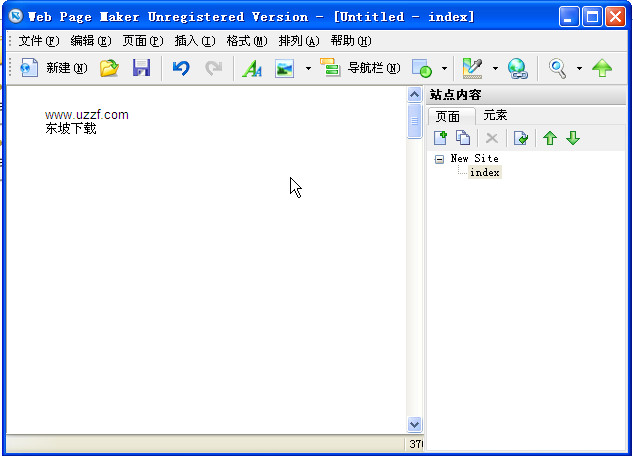Open the preview dropdown arrow

coord(579,68)
